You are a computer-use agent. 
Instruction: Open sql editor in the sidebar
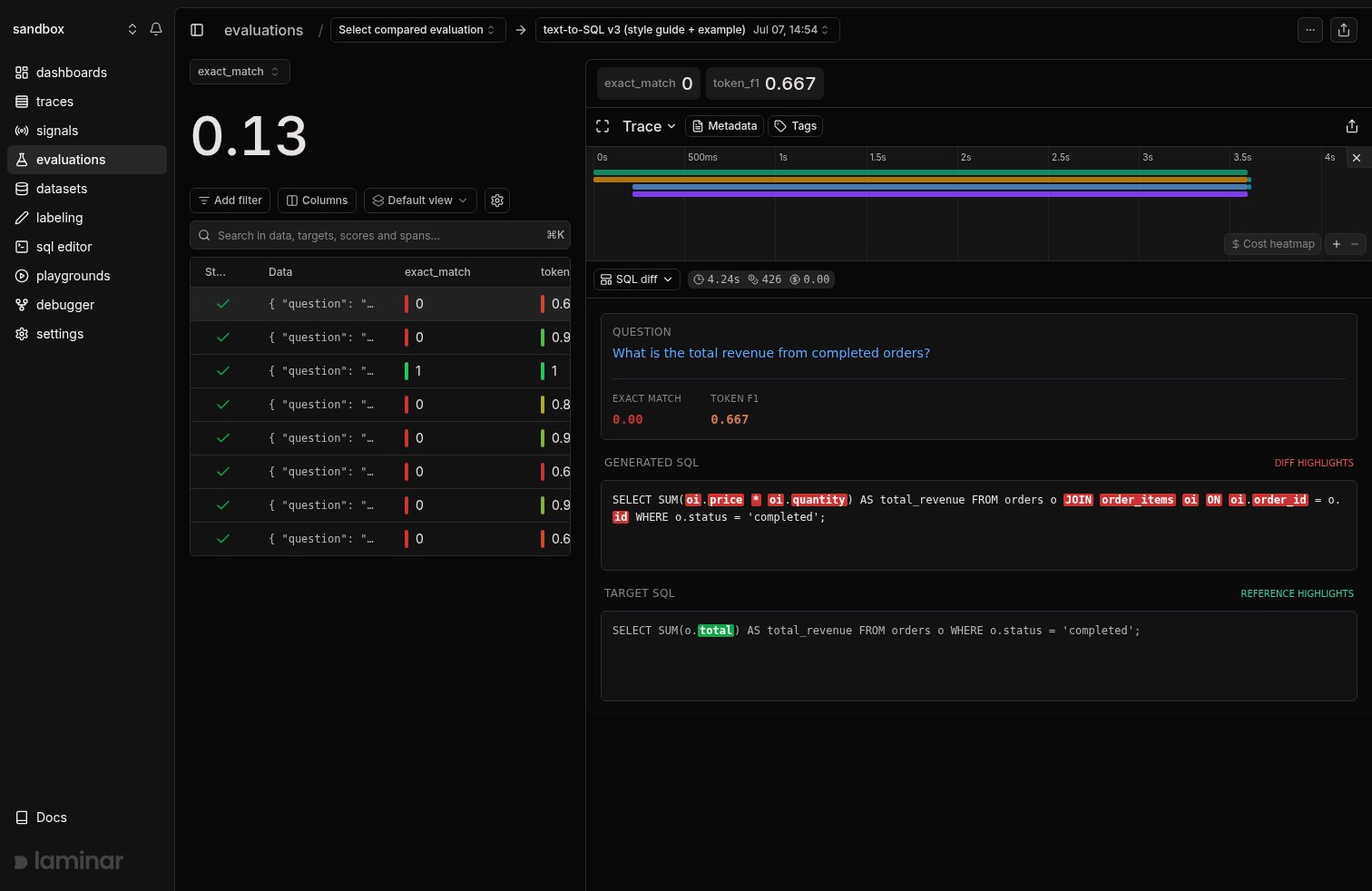pos(87,247)
